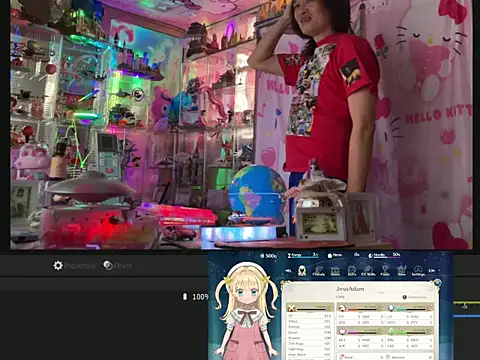Click the Energy bar in top status
The height and width of the screenshot is (360, 480).
pos(303,255)
